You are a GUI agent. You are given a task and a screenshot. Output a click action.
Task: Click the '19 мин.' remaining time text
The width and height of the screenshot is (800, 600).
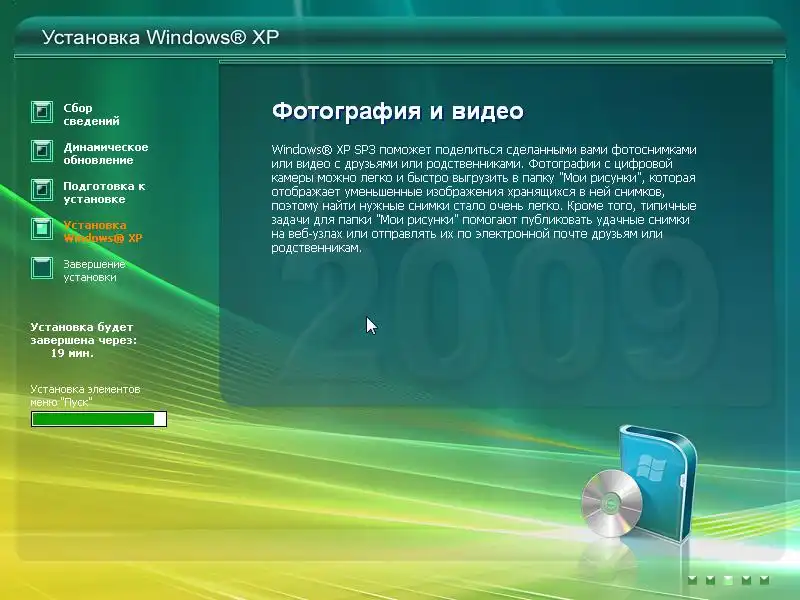coord(72,353)
